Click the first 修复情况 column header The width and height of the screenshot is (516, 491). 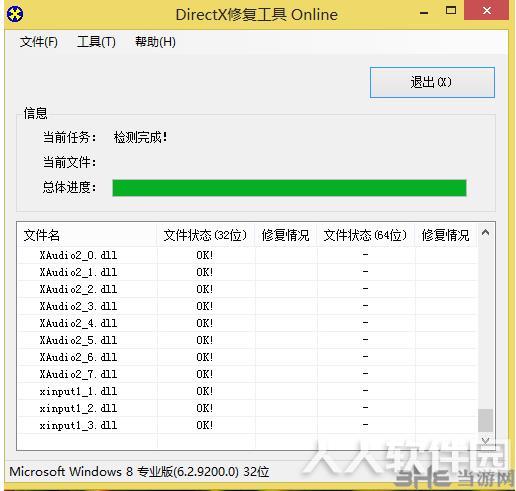(285, 235)
